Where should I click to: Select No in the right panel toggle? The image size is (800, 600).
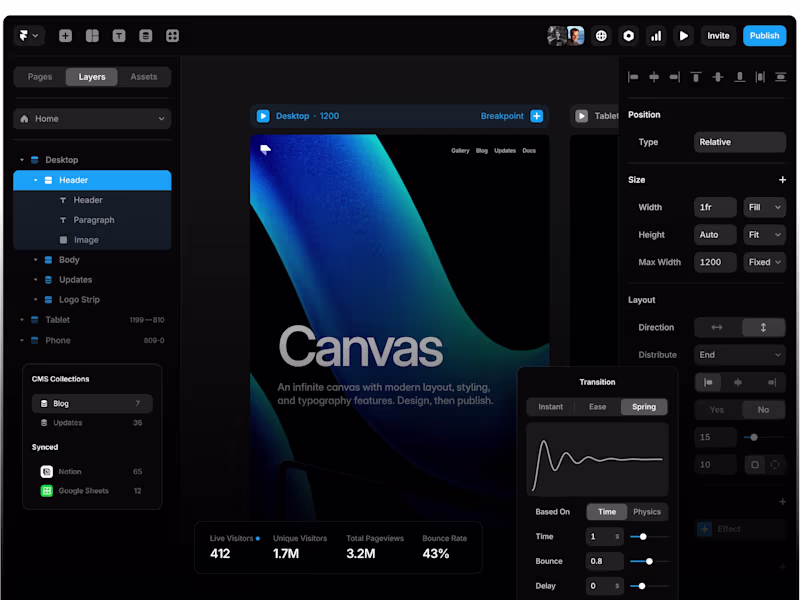pyautogui.click(x=763, y=409)
